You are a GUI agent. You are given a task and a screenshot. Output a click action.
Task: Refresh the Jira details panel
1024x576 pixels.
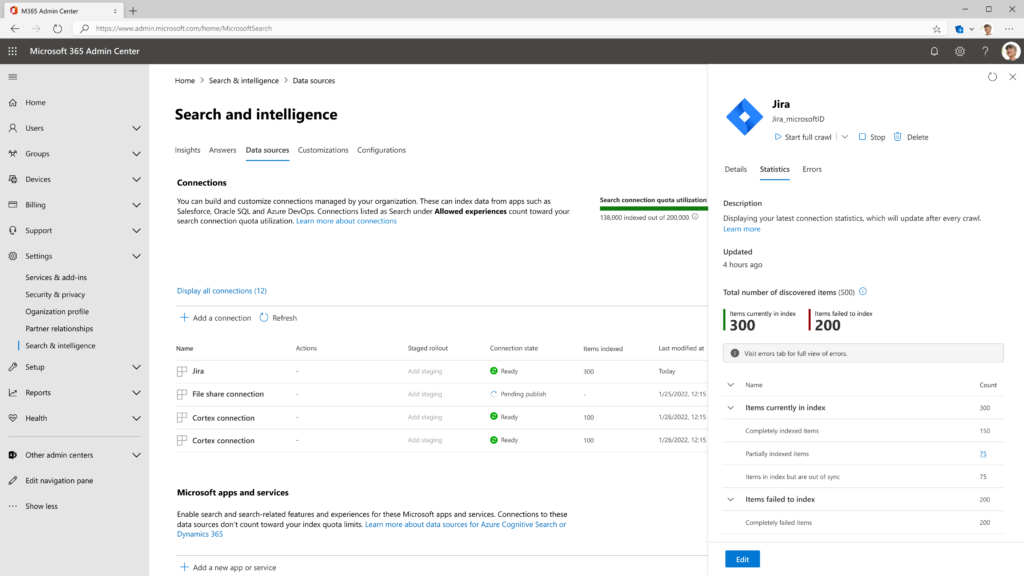coord(994,77)
